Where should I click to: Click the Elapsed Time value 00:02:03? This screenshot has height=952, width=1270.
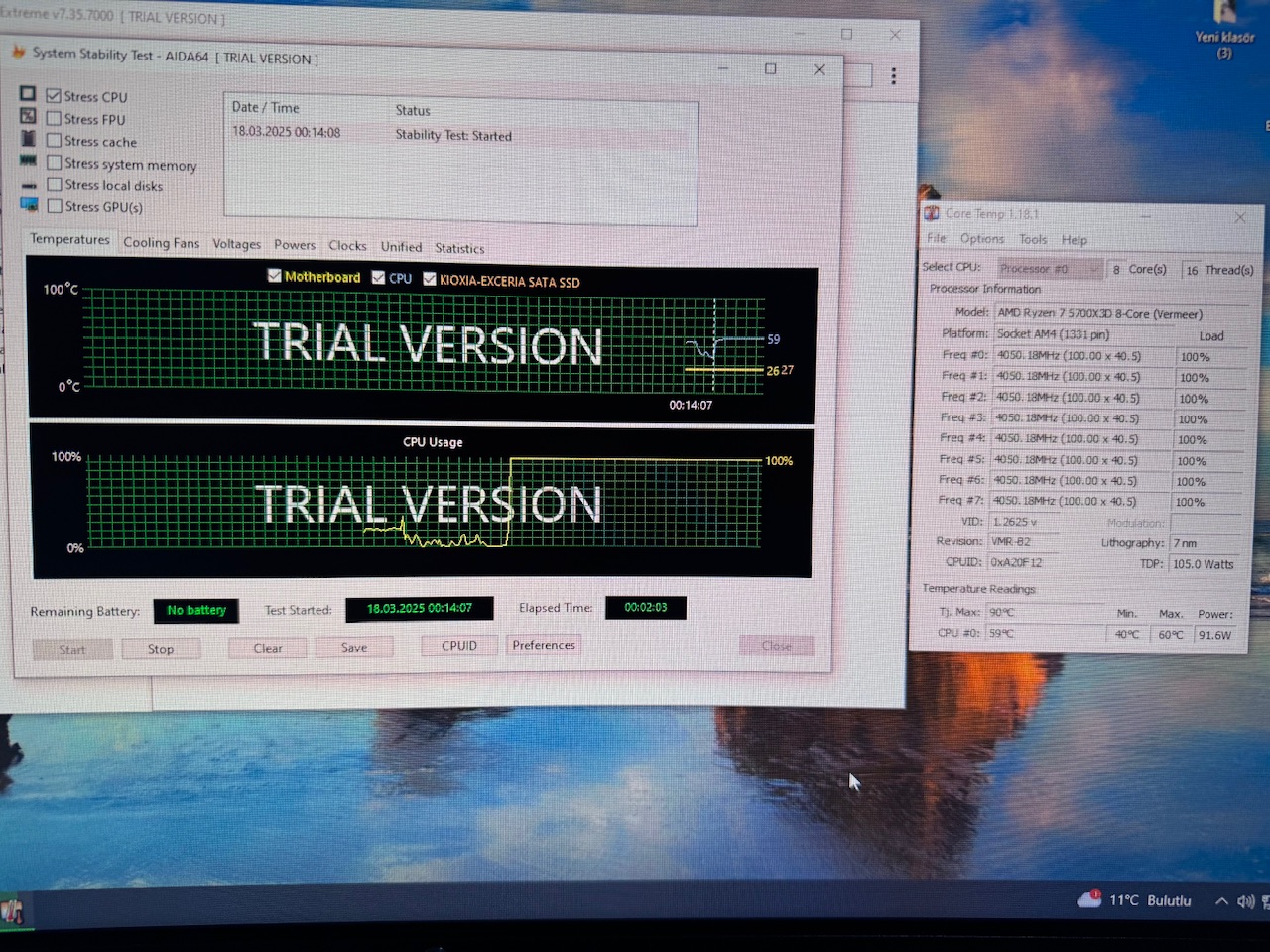(x=646, y=607)
